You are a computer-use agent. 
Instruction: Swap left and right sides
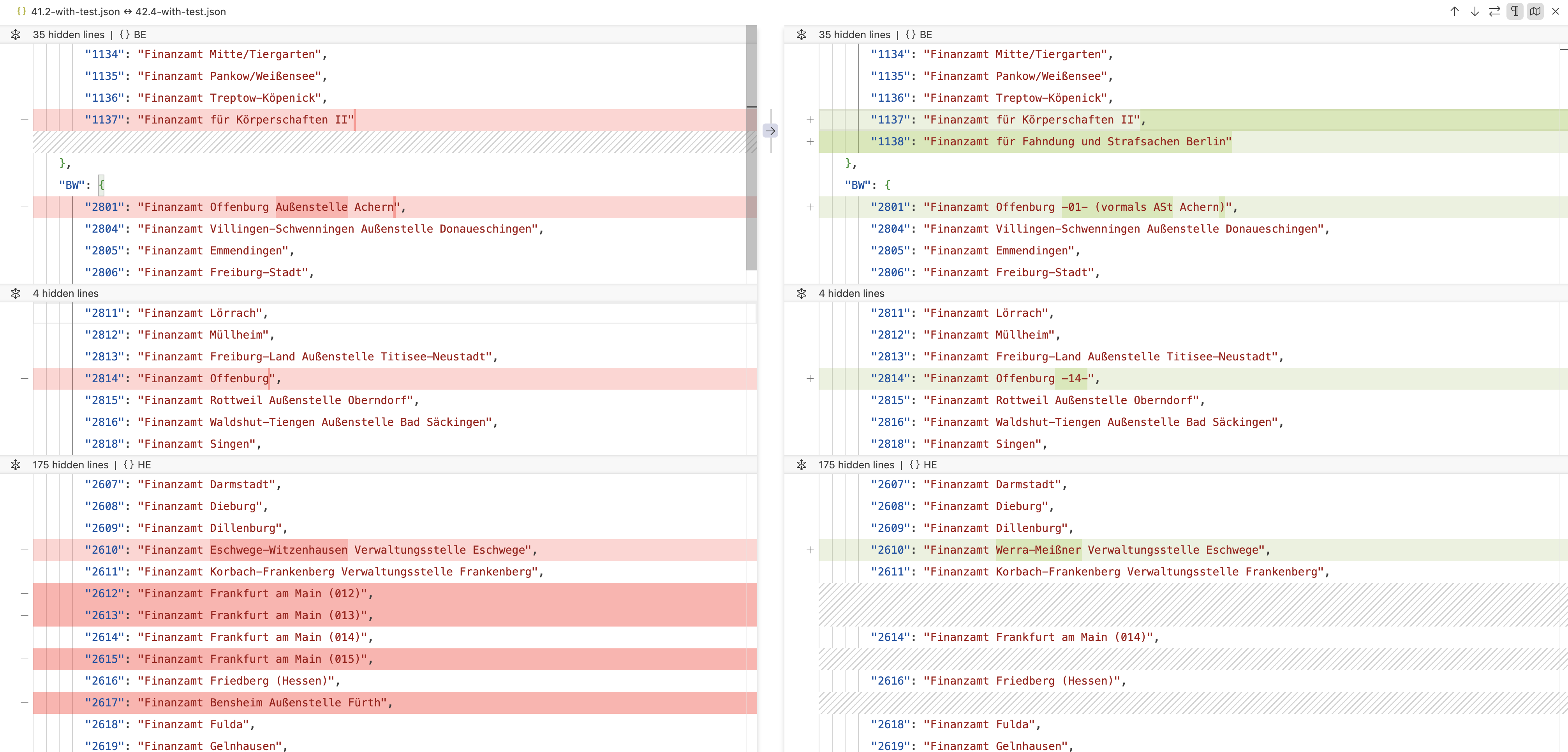pos(1494,12)
